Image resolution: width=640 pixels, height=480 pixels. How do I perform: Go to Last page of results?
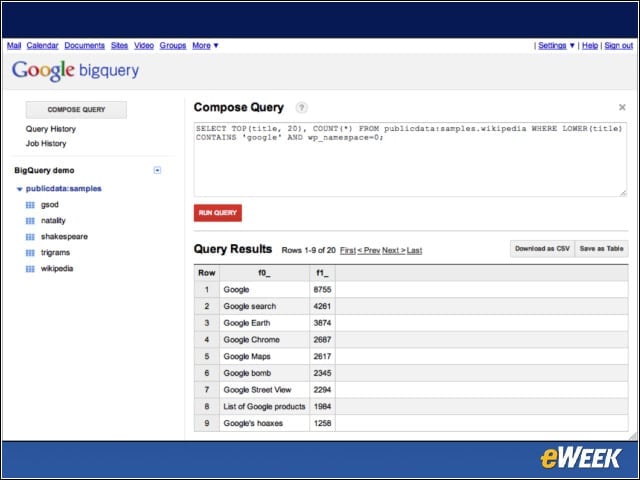414,250
